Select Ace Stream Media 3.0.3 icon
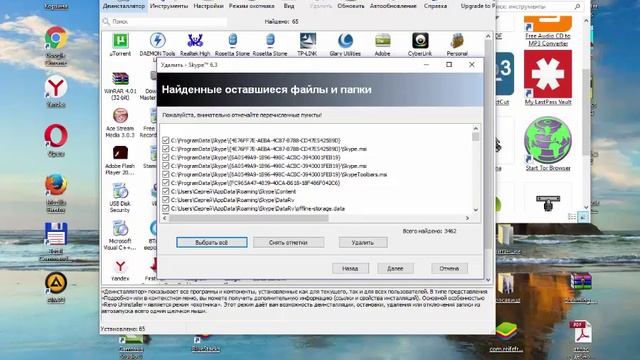Viewport: 640px width, 360px height. [120, 123]
